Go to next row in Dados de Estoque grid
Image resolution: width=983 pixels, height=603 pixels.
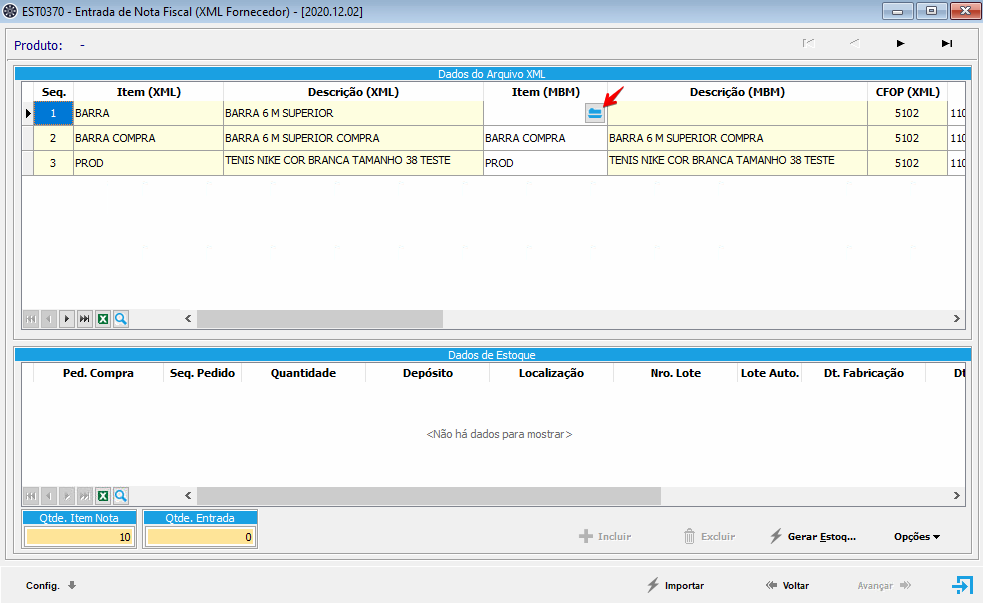point(66,496)
